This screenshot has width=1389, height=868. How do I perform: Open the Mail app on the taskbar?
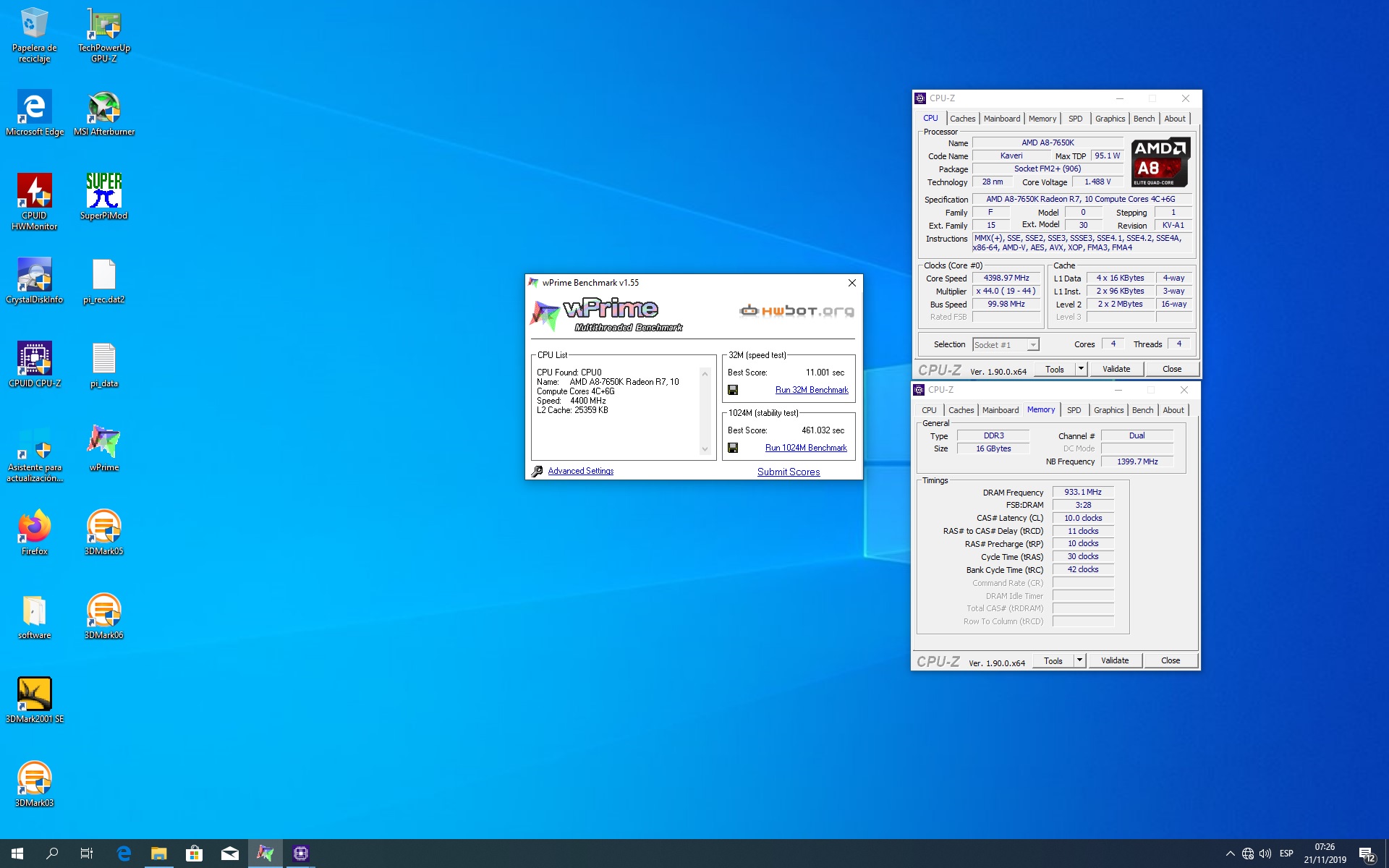[x=229, y=854]
